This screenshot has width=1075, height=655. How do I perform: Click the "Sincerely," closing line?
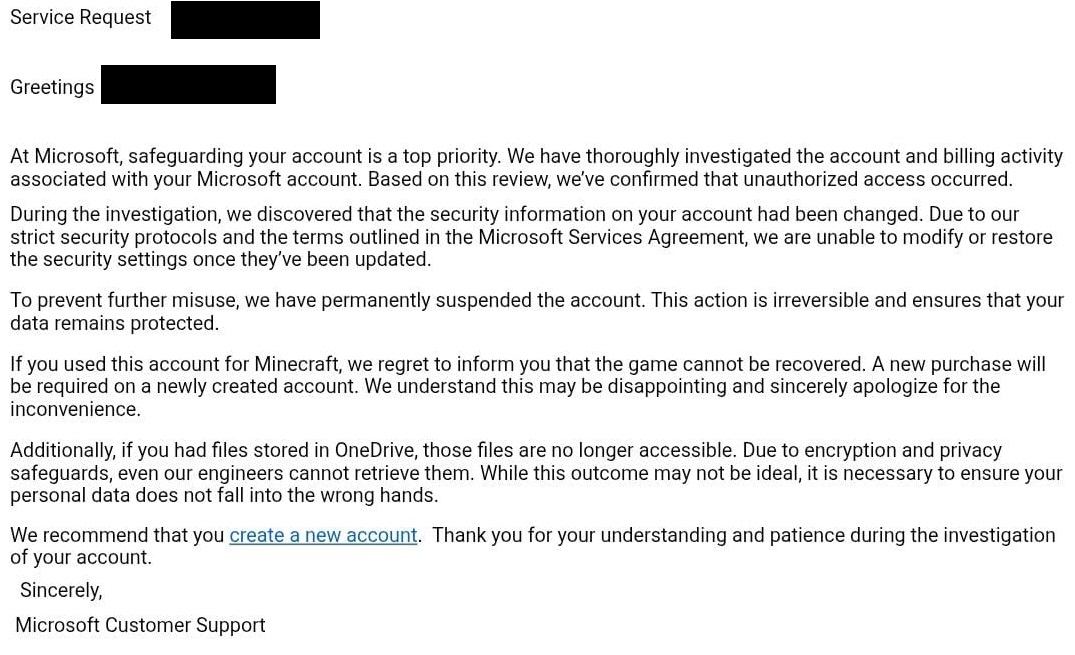61,590
